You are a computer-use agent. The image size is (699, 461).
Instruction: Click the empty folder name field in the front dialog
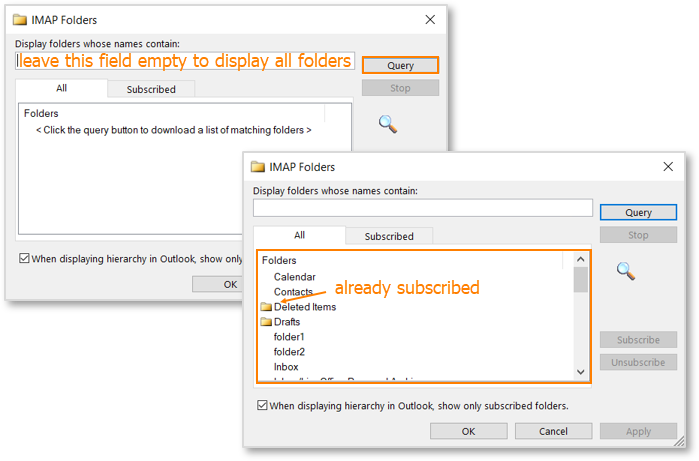pyautogui.click(x=423, y=208)
